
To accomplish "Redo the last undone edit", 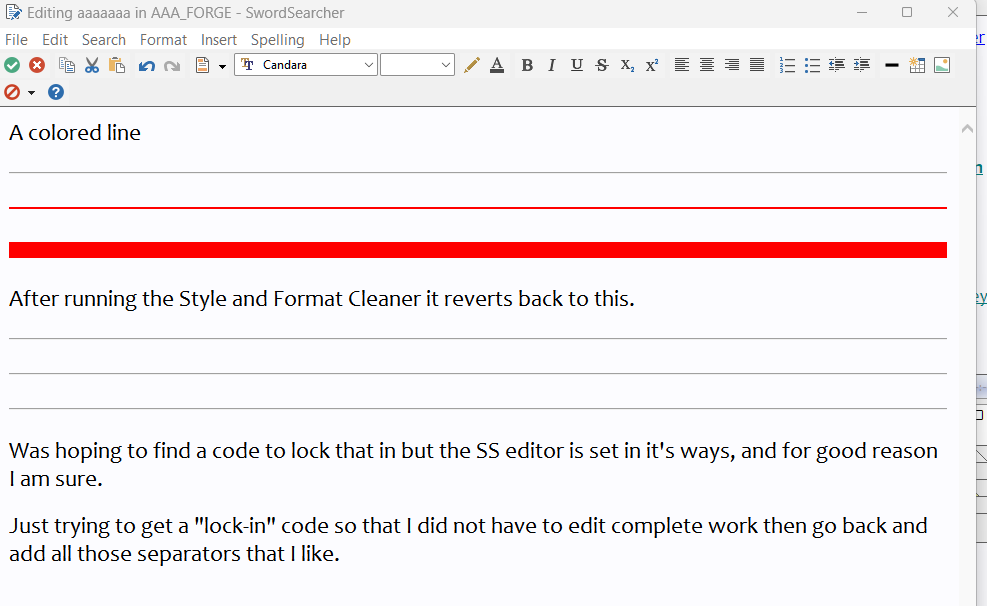I will coord(172,66).
